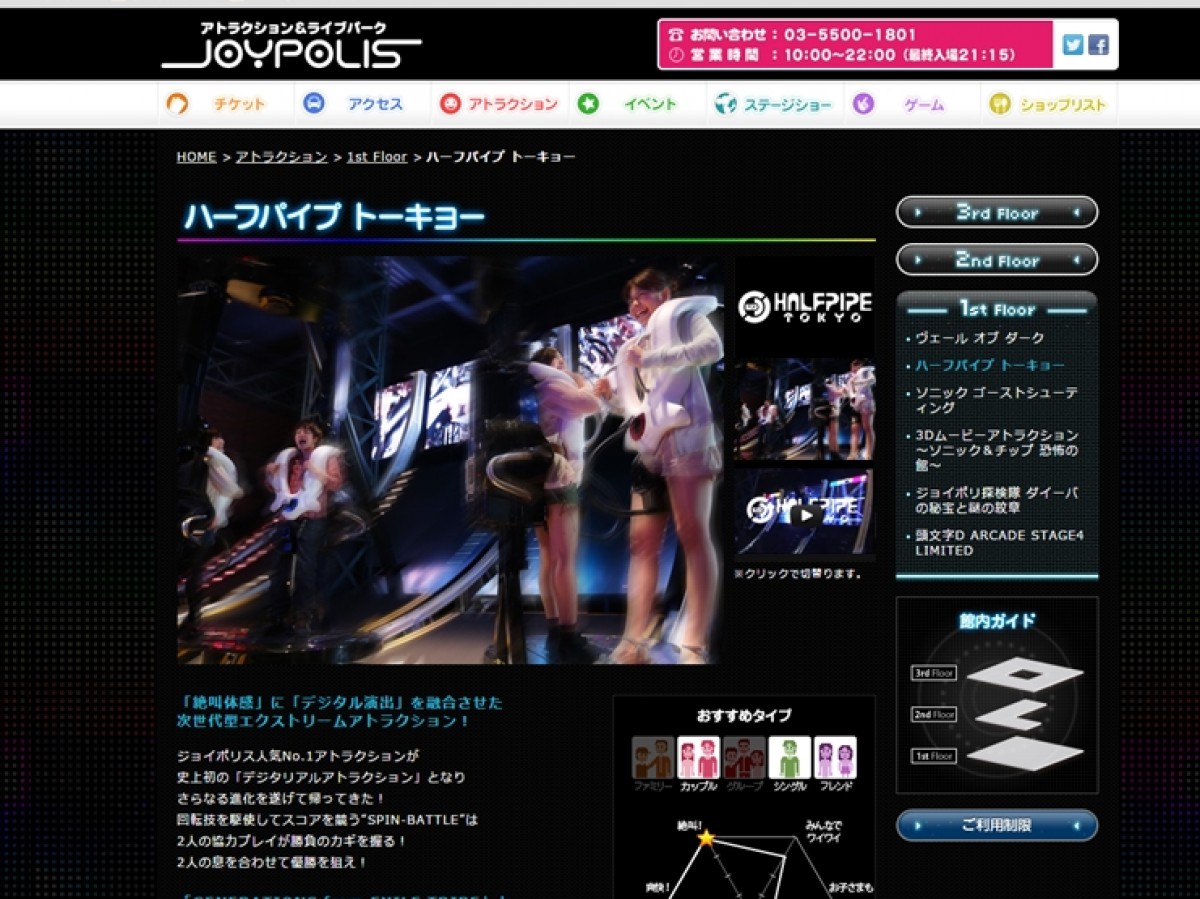Click the おすすめタイプ heading
Viewport: 1200px width, 899px height.
[744, 715]
